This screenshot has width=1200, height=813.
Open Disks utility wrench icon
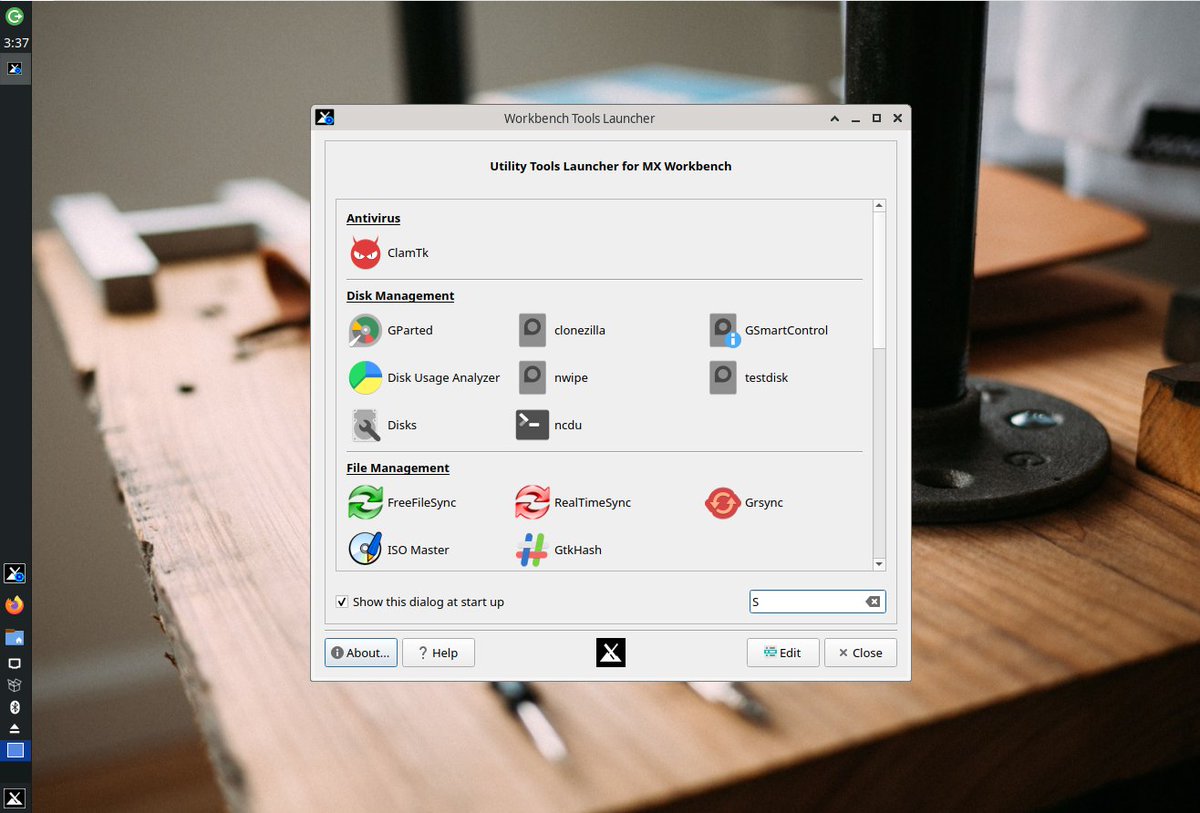[365, 425]
